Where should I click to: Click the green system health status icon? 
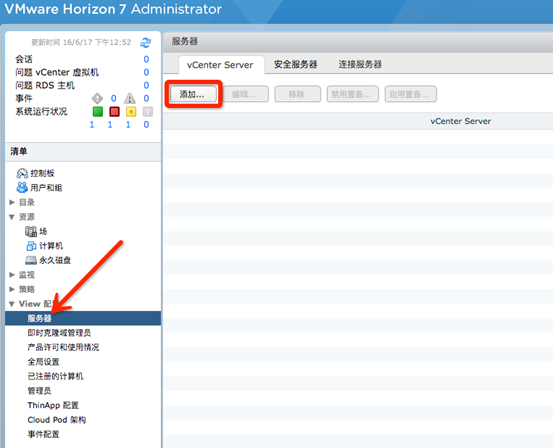pyautogui.click(x=98, y=112)
